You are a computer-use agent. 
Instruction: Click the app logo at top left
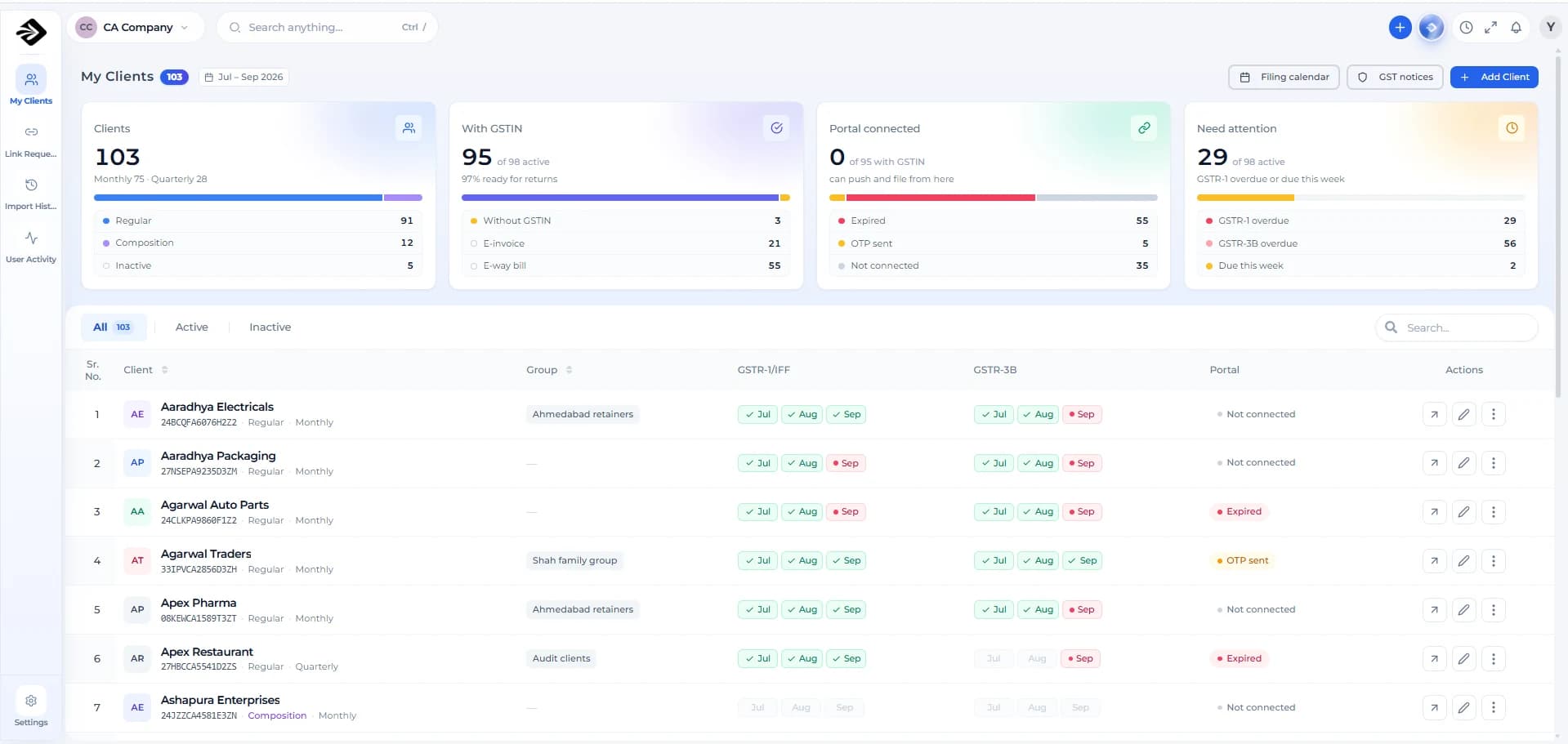31,32
